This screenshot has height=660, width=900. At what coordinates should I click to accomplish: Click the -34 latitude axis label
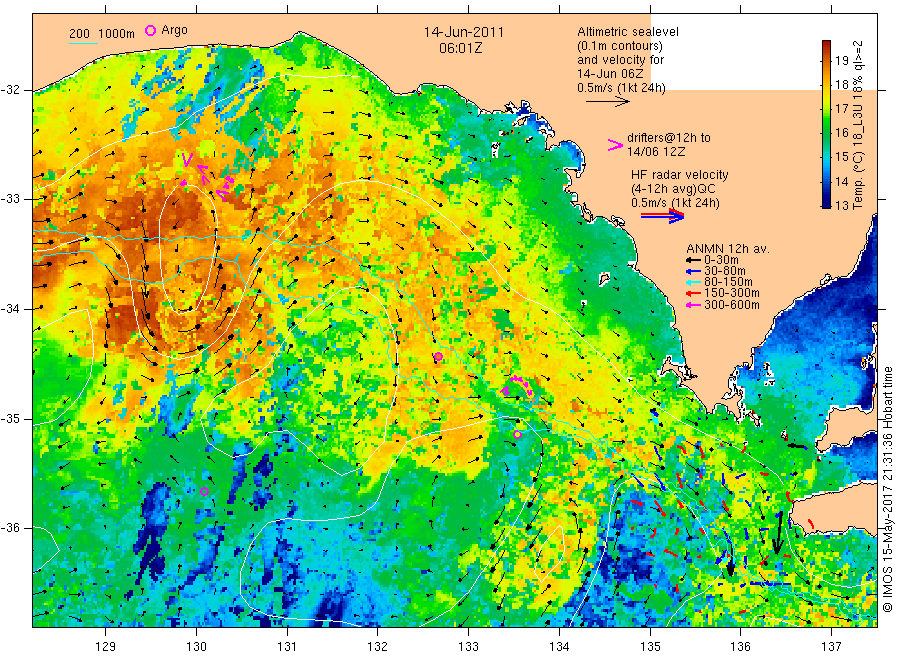[x=11, y=309]
